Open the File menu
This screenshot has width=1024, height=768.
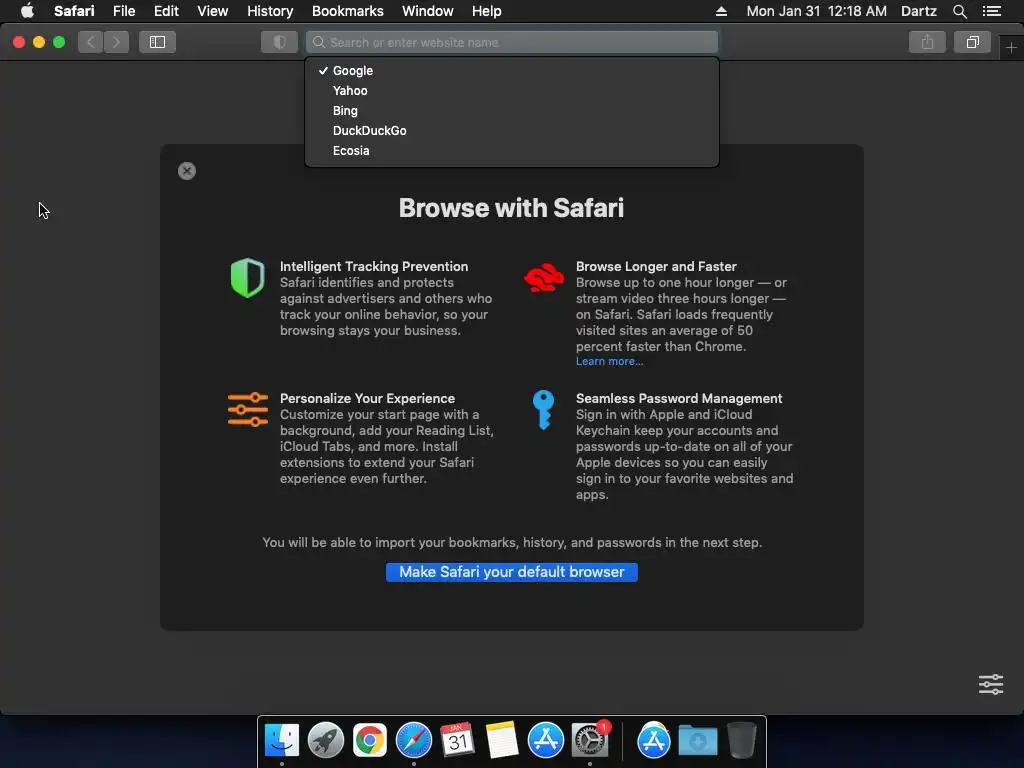pyautogui.click(x=124, y=11)
